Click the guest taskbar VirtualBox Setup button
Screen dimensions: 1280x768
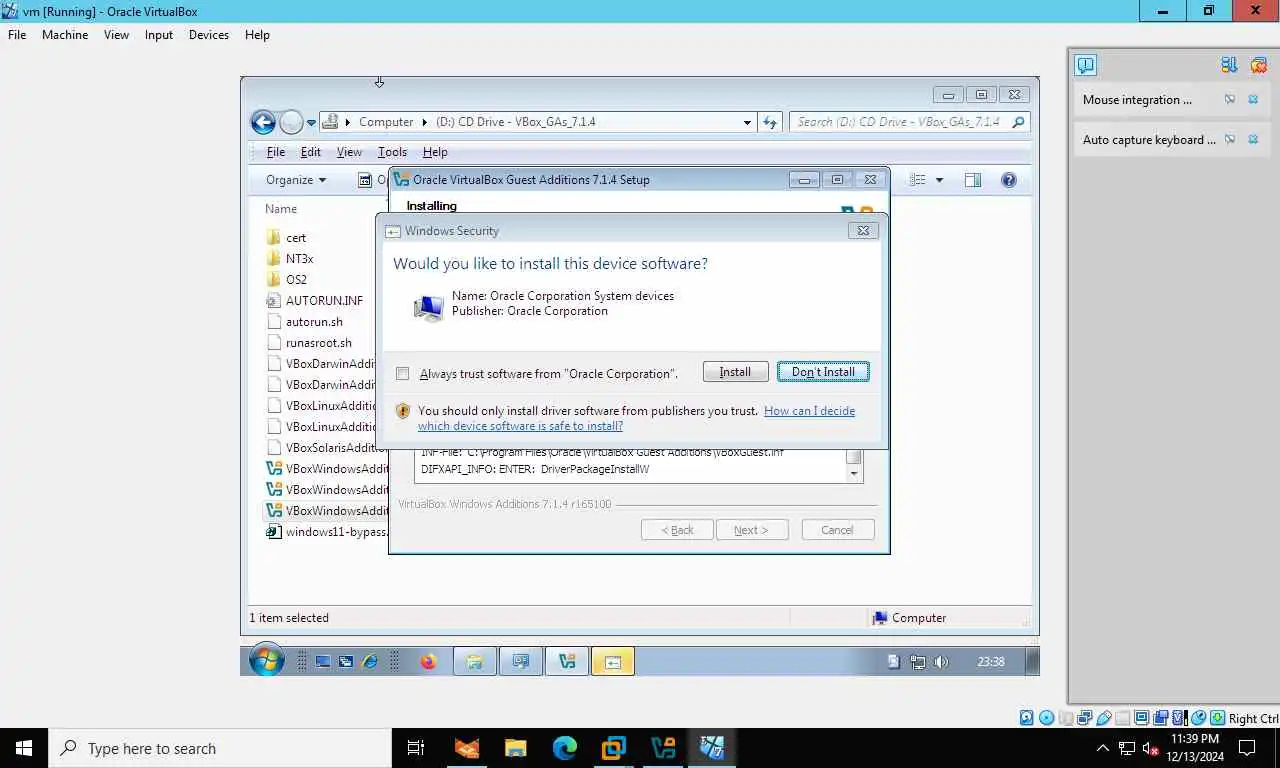tap(567, 661)
